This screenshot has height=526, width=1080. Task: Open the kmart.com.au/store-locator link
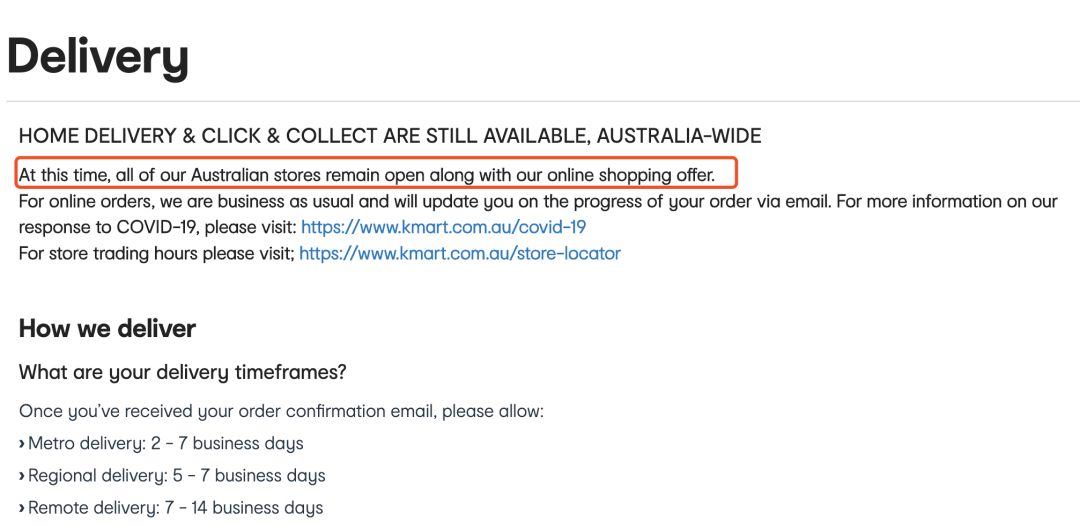click(x=460, y=253)
